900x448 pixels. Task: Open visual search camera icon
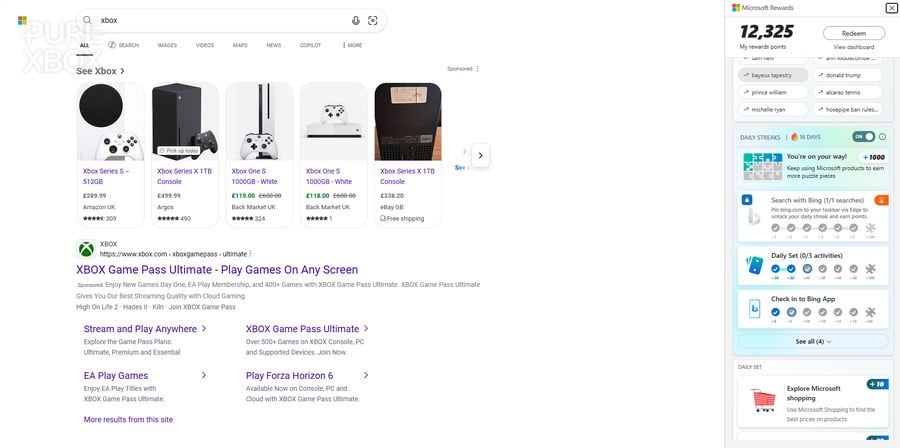tap(373, 21)
